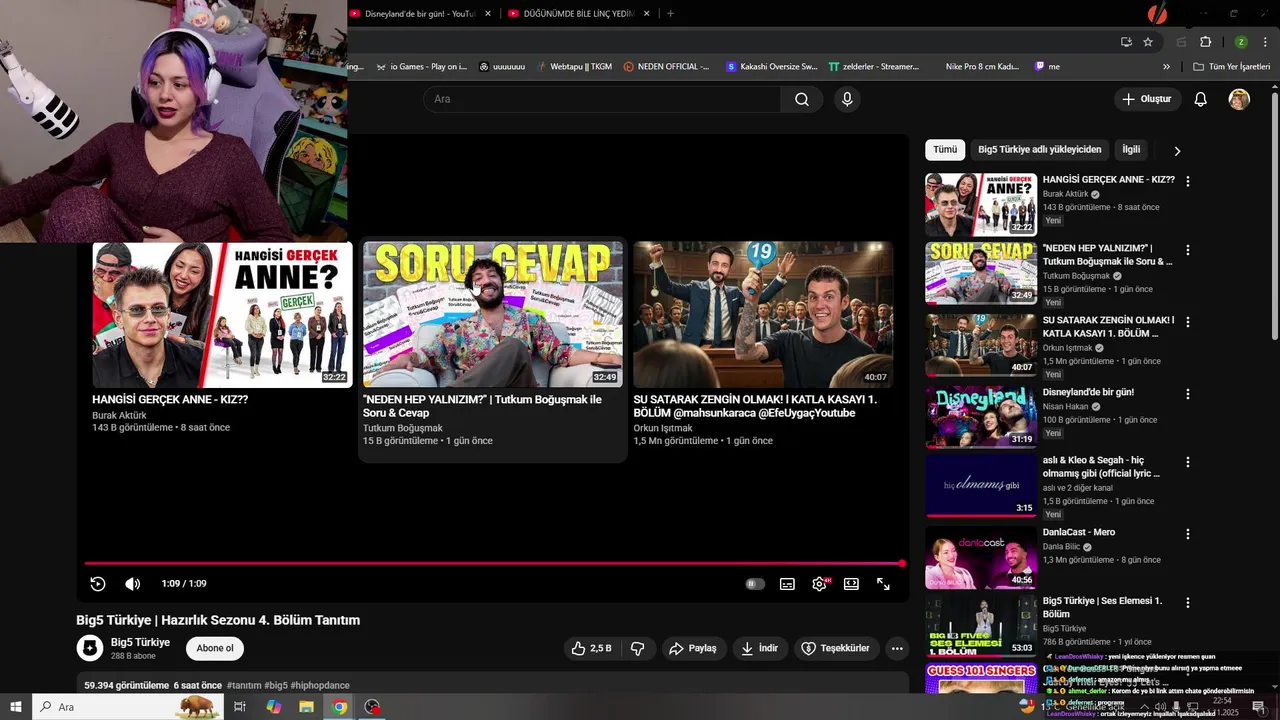Switch to theater mode in the player
This screenshot has width=1280, height=720.
click(x=851, y=584)
